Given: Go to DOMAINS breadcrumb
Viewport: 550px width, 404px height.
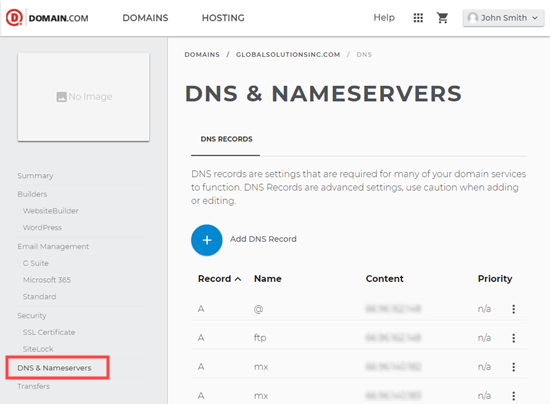Looking at the screenshot, I should coord(202,55).
